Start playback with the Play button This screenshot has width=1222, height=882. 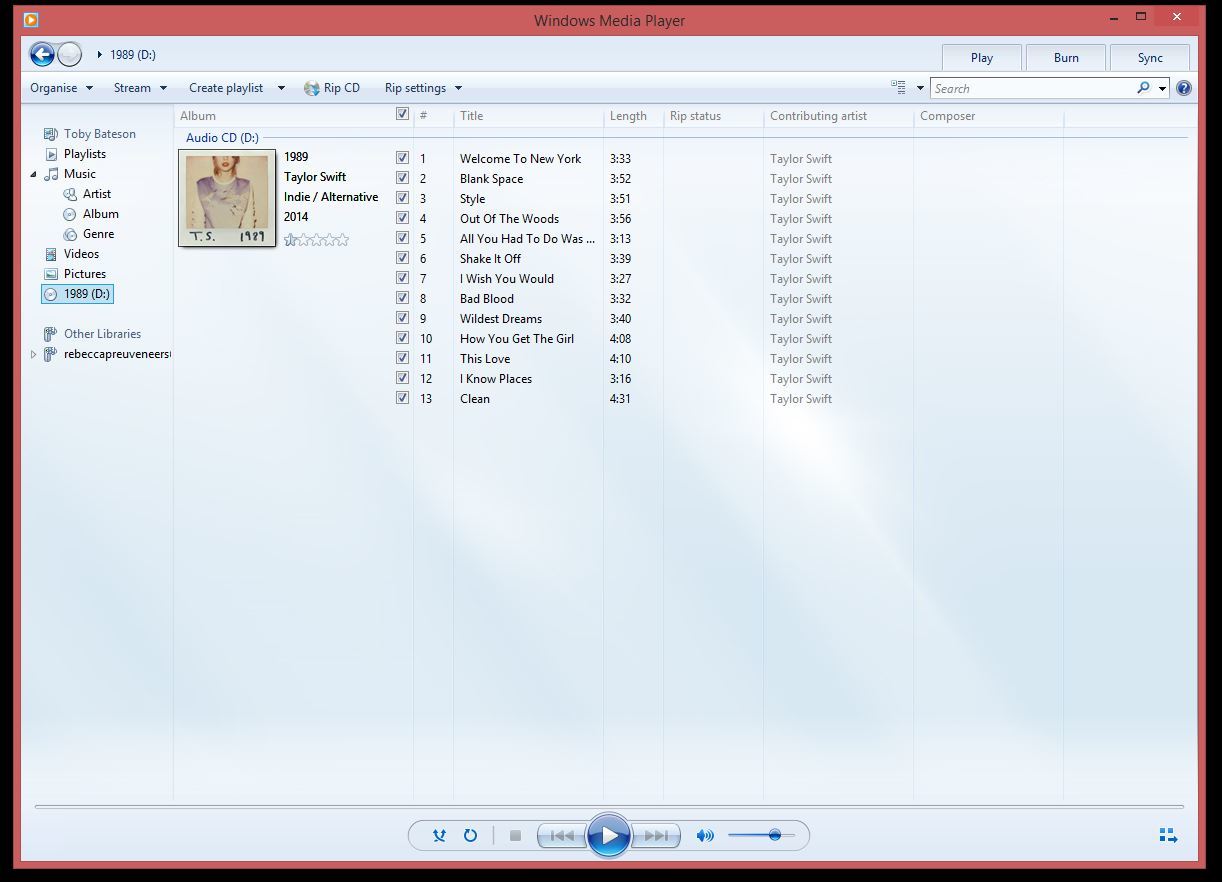609,835
